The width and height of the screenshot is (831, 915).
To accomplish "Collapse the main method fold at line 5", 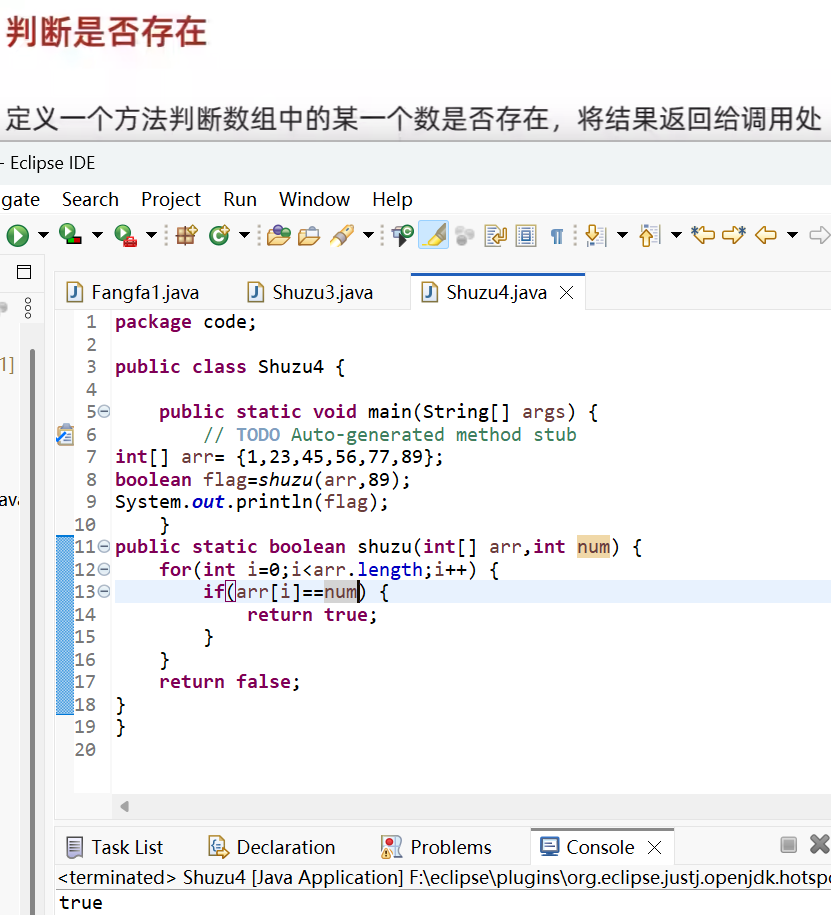I will (x=104, y=411).
